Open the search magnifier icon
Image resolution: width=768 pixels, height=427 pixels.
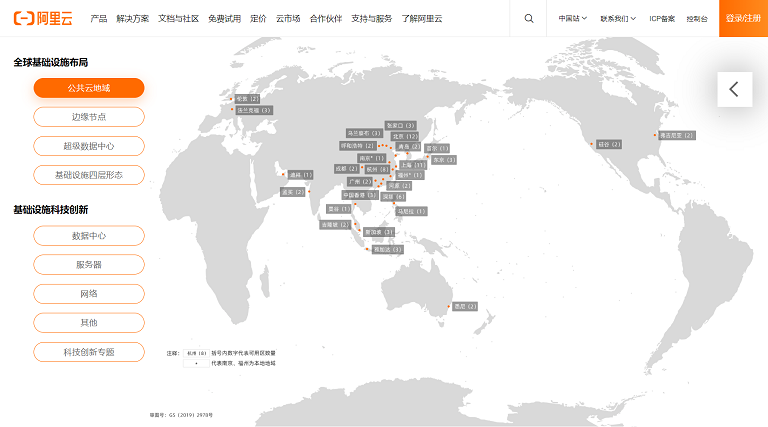pyautogui.click(x=528, y=19)
